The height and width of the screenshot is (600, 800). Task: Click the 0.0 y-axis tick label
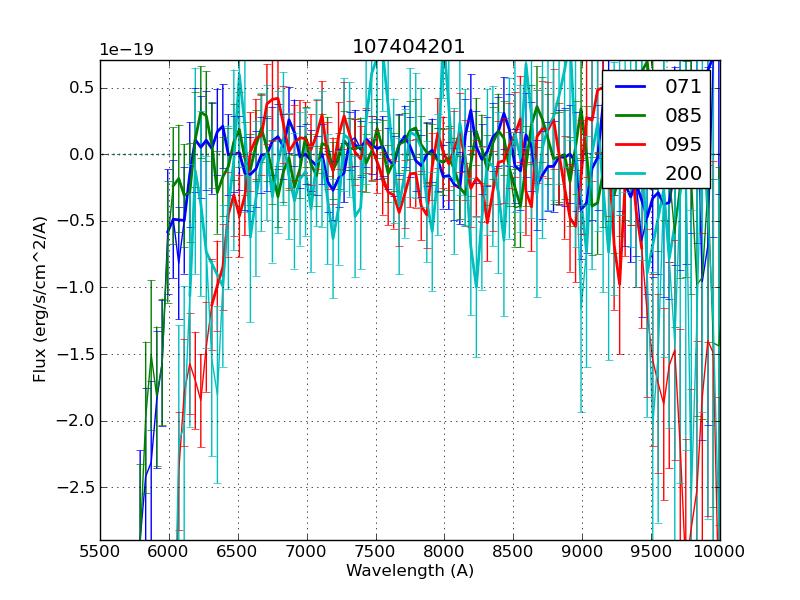[80, 154]
